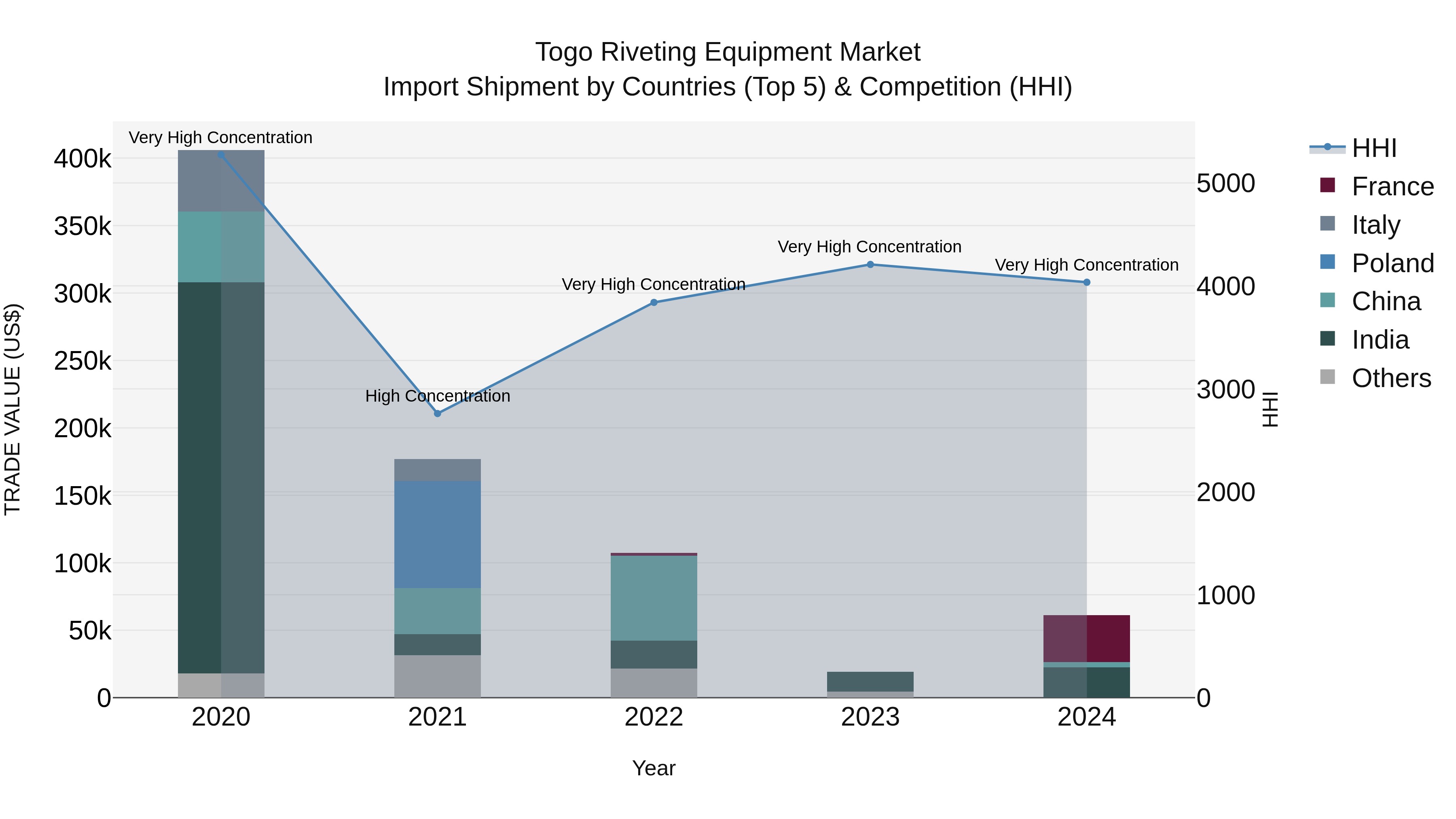The height and width of the screenshot is (819, 1456).
Task: Click the 2023 x-axis tick label
Action: click(870, 717)
